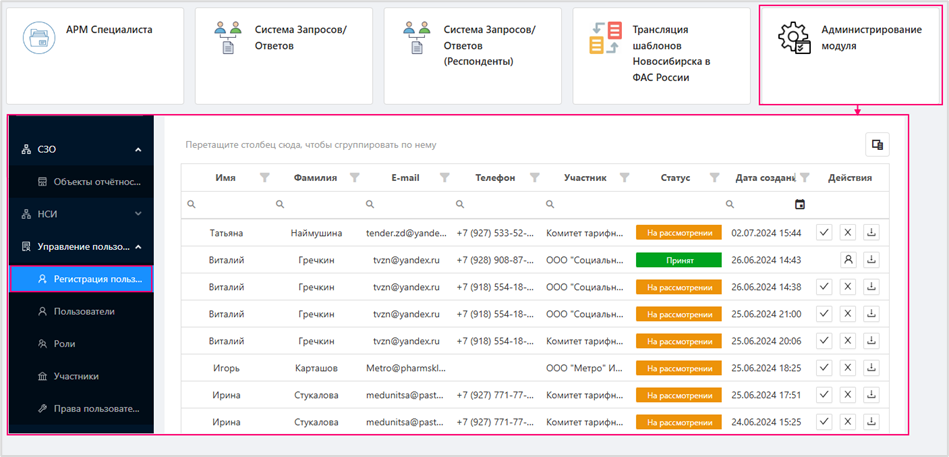The width and height of the screenshot is (949, 457).
Task: Focus the Фамилия search field
Action: pos(315,205)
